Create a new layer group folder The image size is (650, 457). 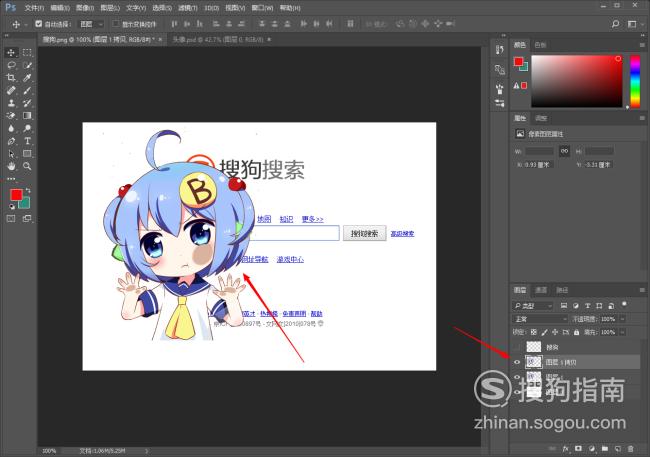click(605, 449)
